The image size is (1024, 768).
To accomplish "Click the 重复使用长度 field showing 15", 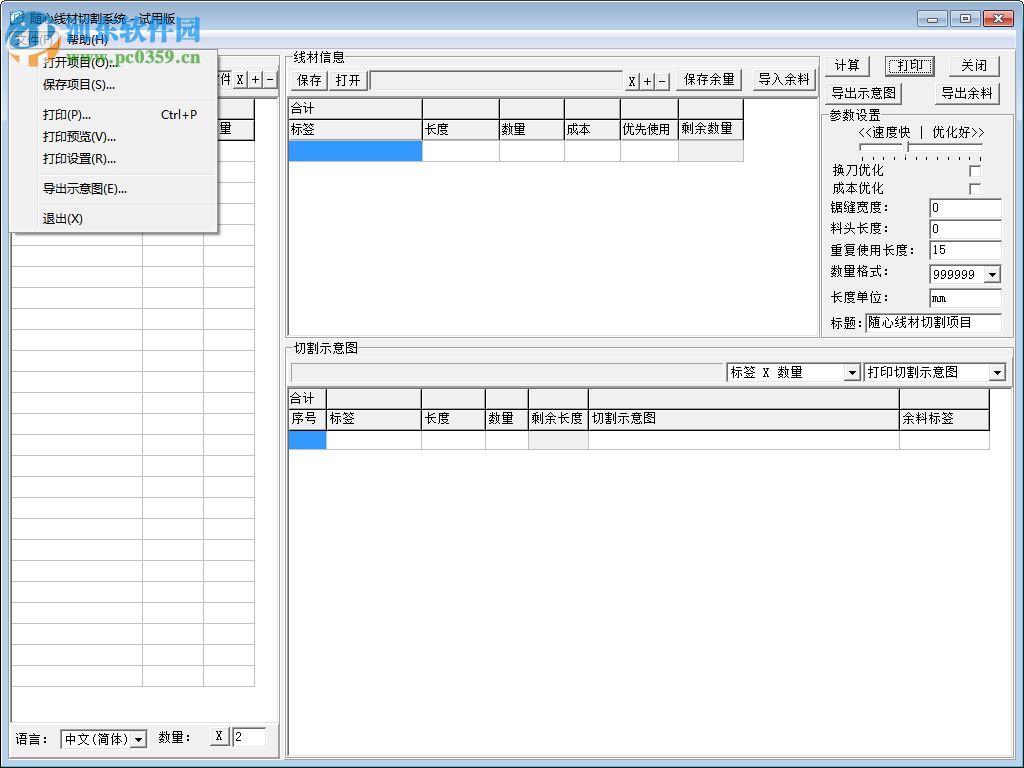I will pos(965,250).
